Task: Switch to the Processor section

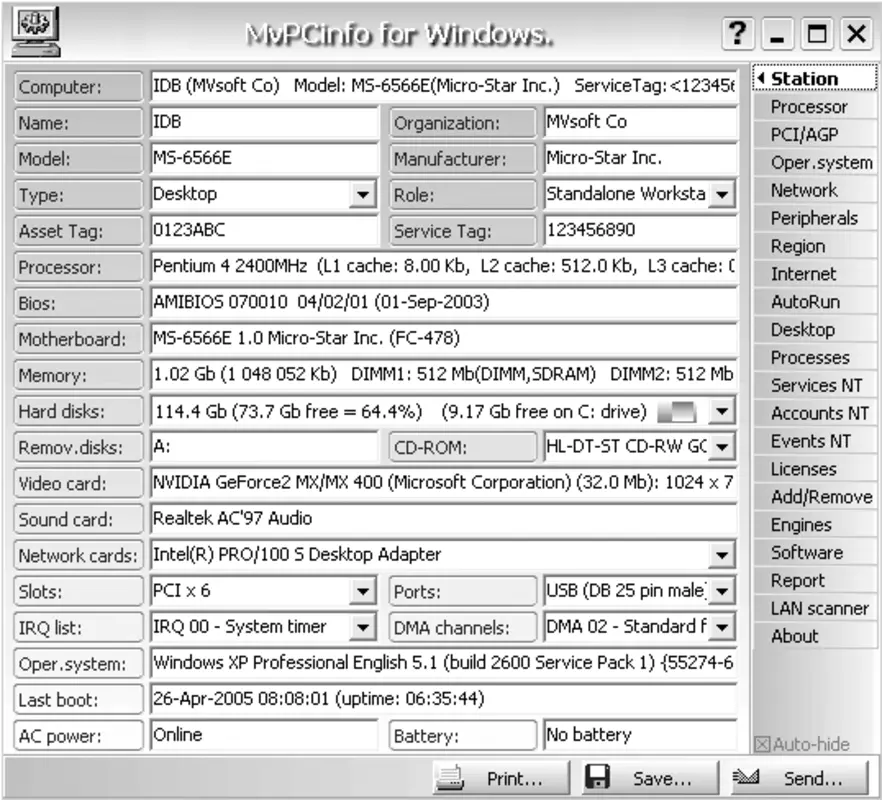Action: (x=815, y=107)
